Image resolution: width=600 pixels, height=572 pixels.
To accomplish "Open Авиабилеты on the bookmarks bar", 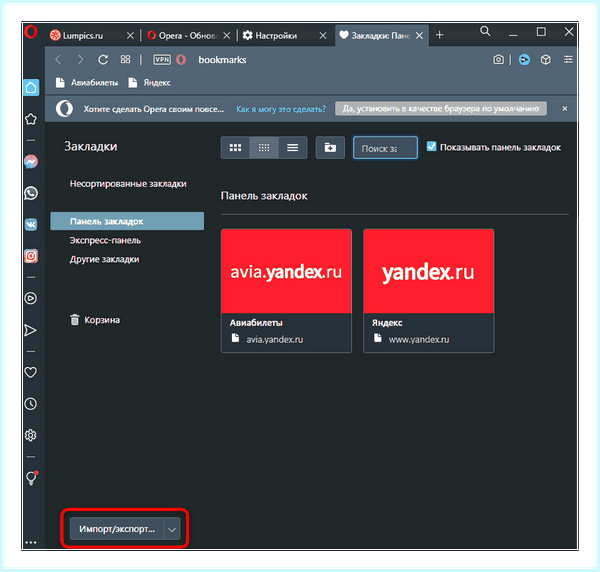I will [87, 83].
